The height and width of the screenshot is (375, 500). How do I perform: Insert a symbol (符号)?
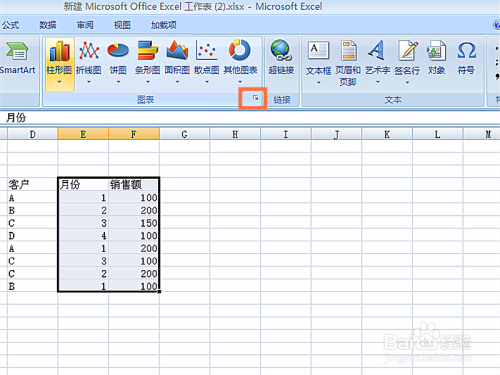tap(466, 57)
